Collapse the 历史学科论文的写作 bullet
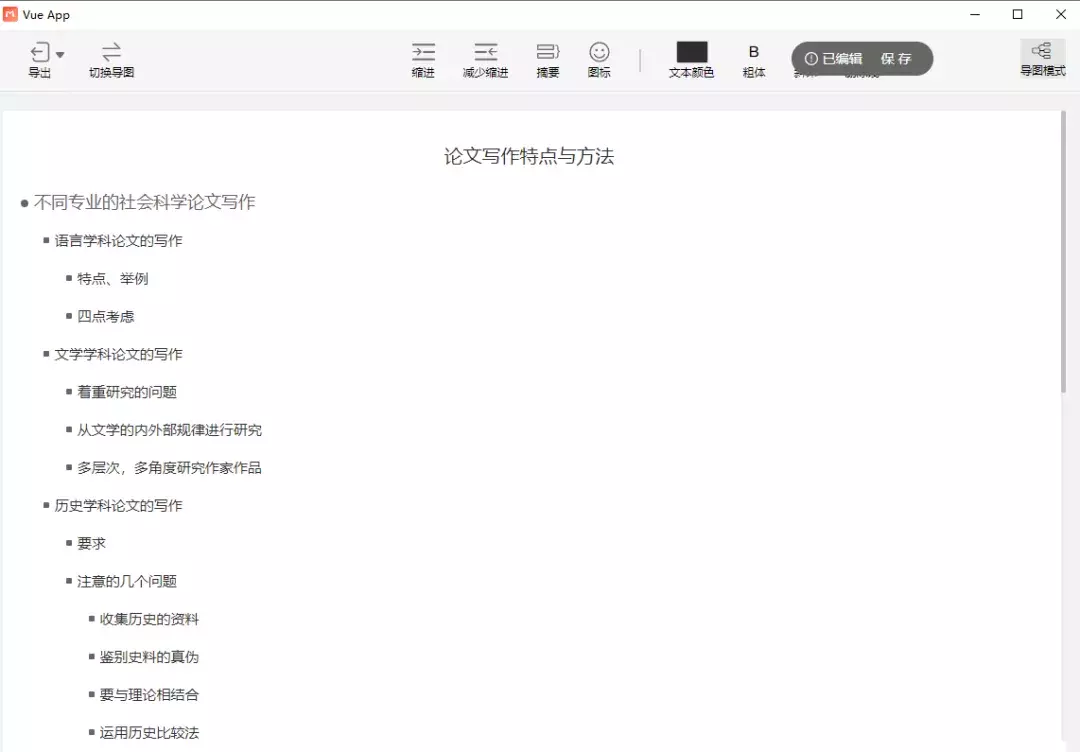1080x752 pixels. 46,505
